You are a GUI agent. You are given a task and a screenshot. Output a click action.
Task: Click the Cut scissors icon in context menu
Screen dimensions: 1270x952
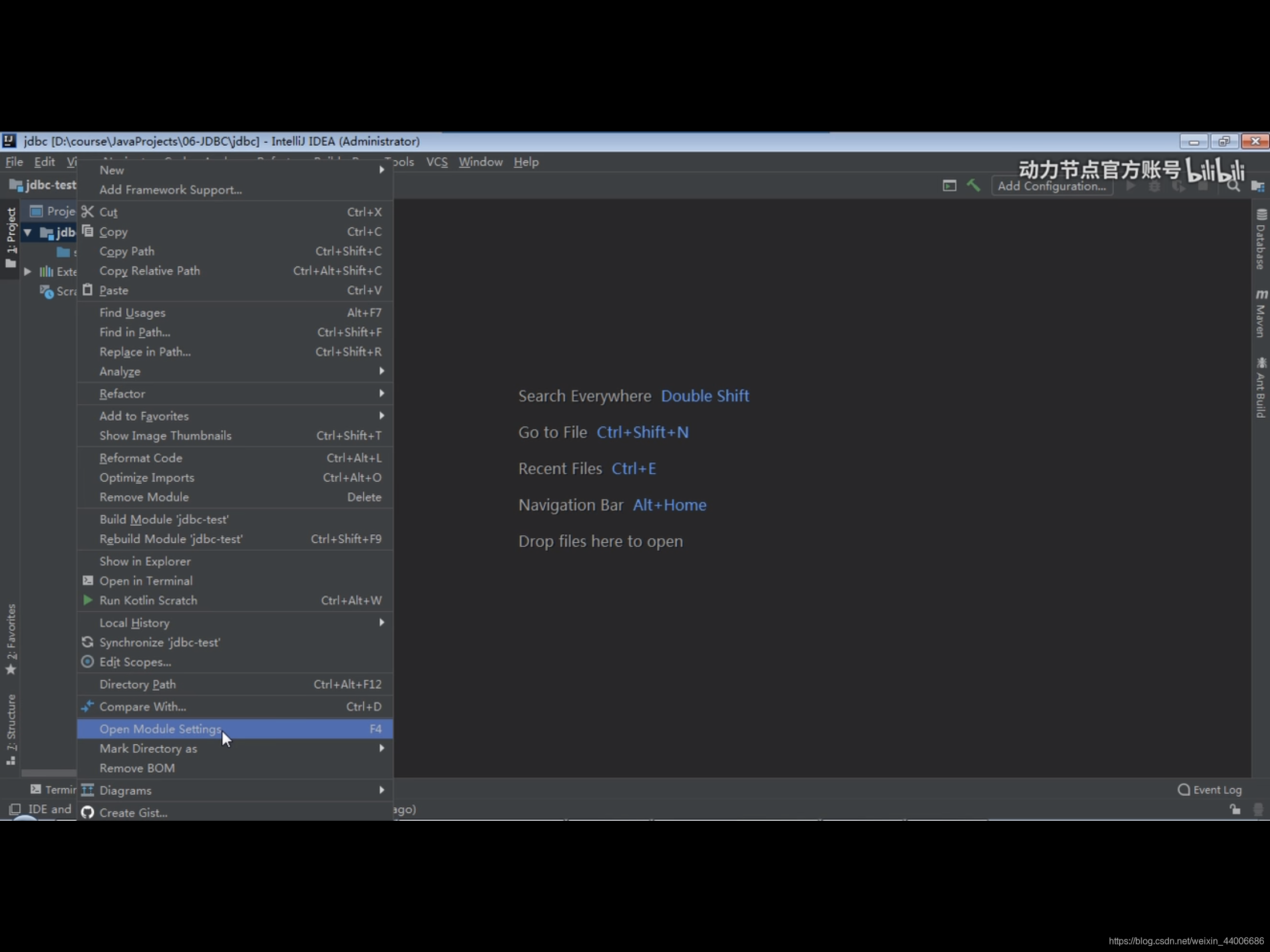coord(87,212)
